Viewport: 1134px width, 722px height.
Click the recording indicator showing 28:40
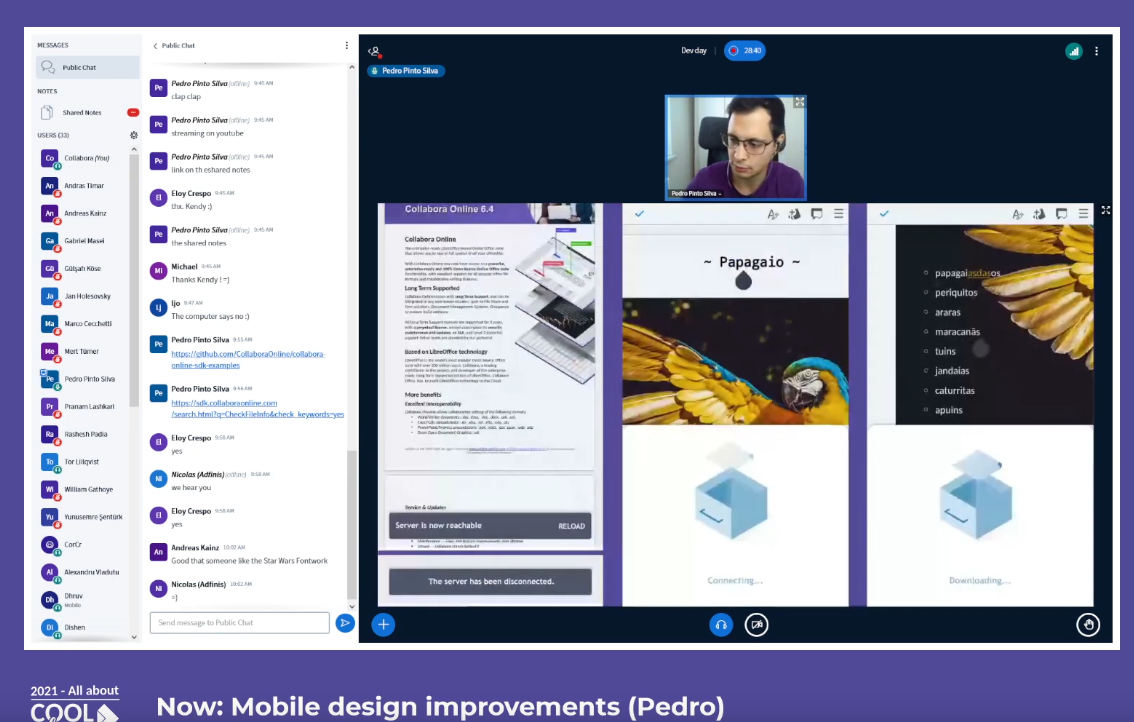[745, 51]
